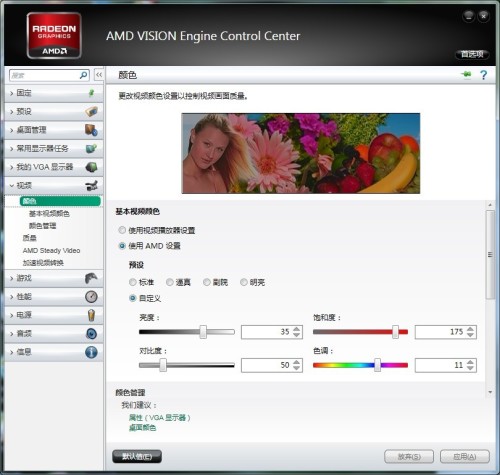The width and height of the screenshot is (500, 475).
Task: Expand the 桌面管理 section chevron
Action: 12,130
